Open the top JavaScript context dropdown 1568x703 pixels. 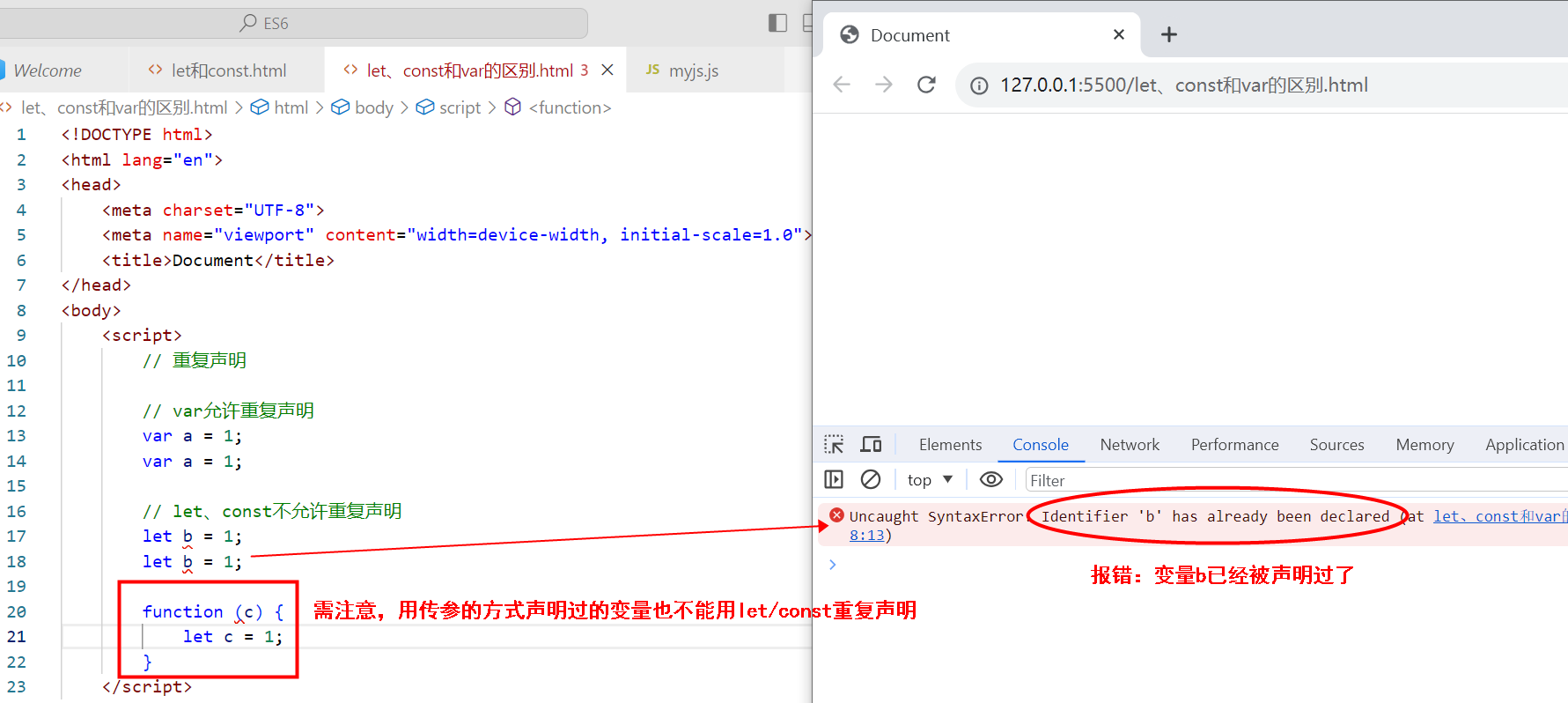930,480
